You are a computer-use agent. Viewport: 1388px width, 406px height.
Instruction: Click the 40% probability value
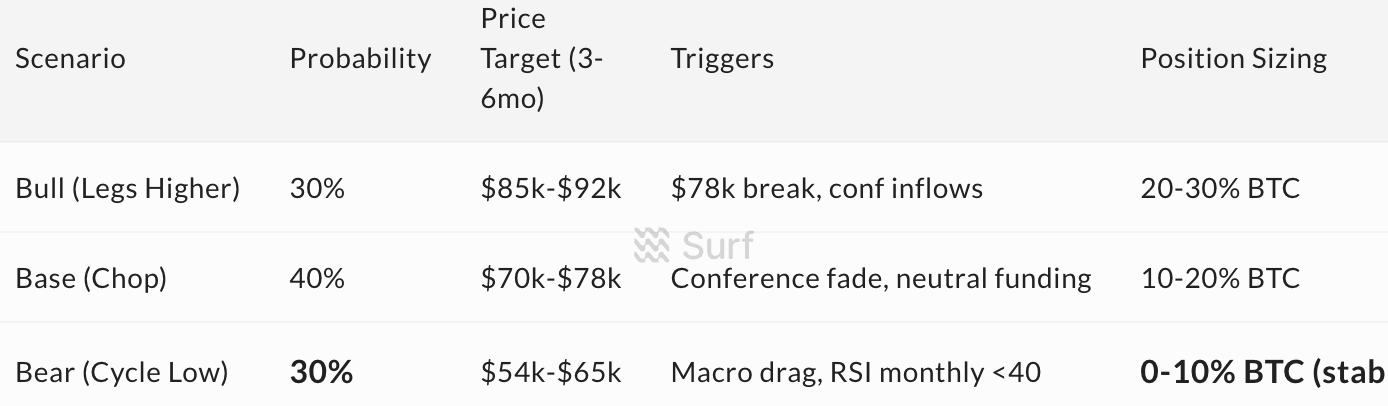pos(317,278)
